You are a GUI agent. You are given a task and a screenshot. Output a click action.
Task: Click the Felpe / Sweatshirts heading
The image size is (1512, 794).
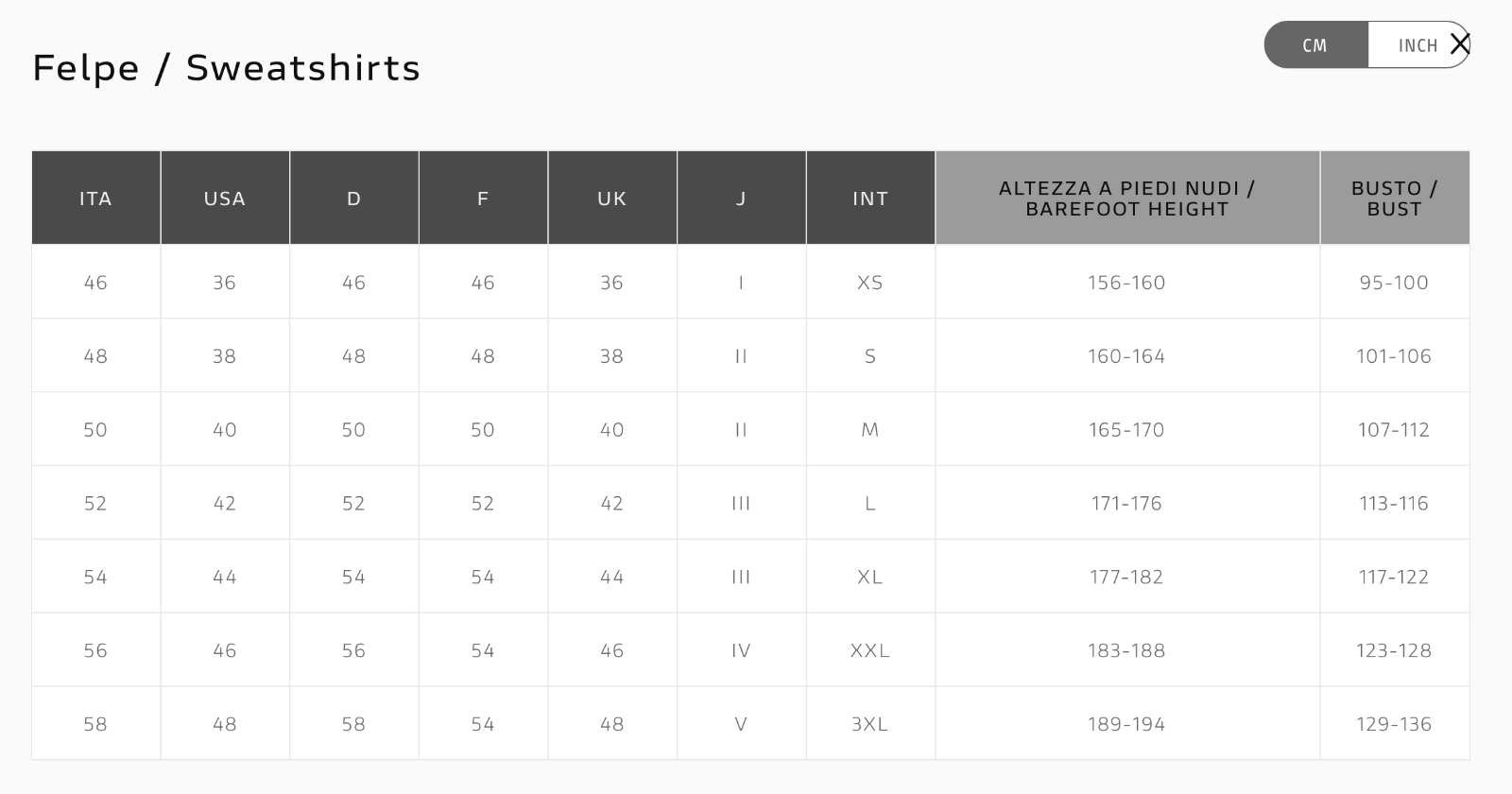tap(227, 68)
